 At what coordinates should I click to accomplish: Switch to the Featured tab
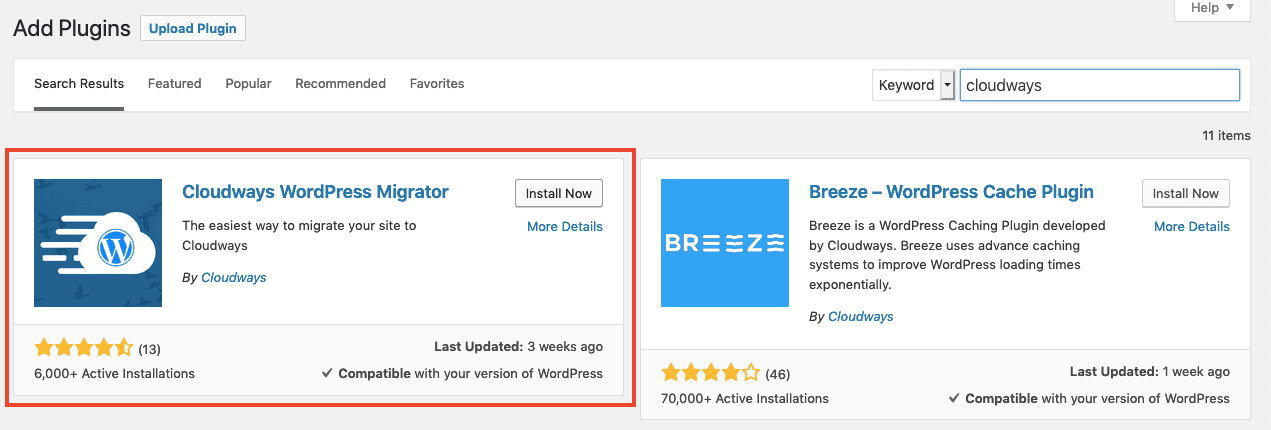174,84
